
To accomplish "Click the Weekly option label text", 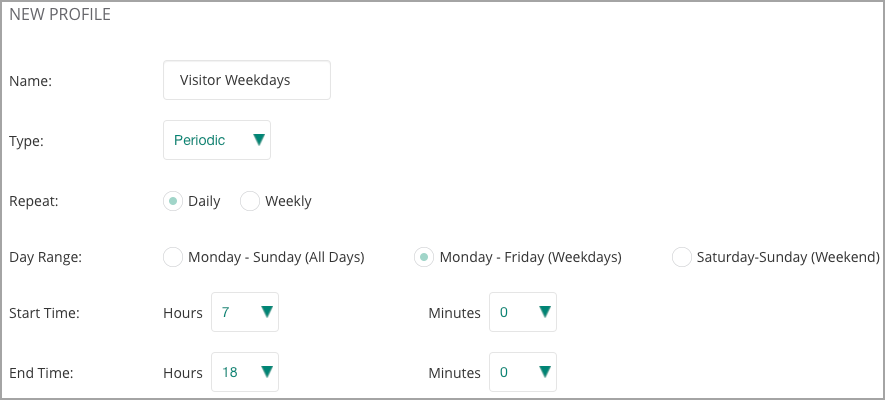I will point(288,201).
